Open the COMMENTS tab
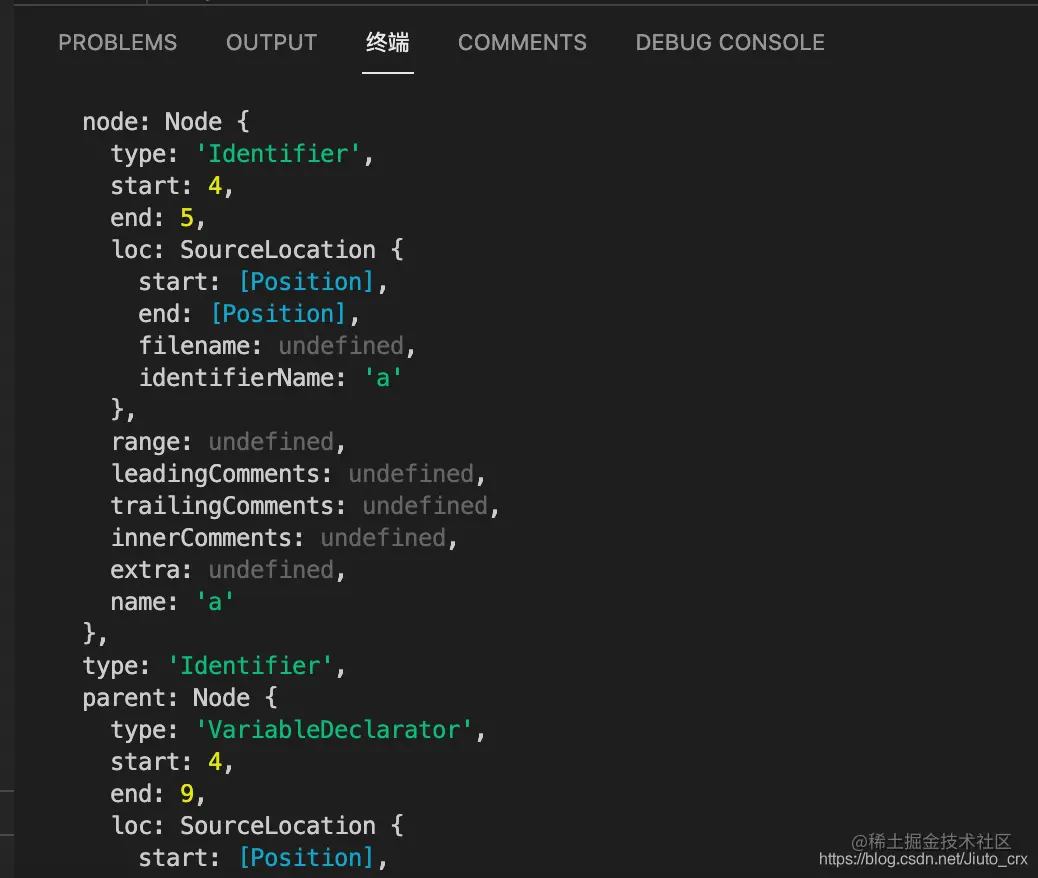Screen dimensions: 1038x878 pyautogui.click(x=522, y=42)
